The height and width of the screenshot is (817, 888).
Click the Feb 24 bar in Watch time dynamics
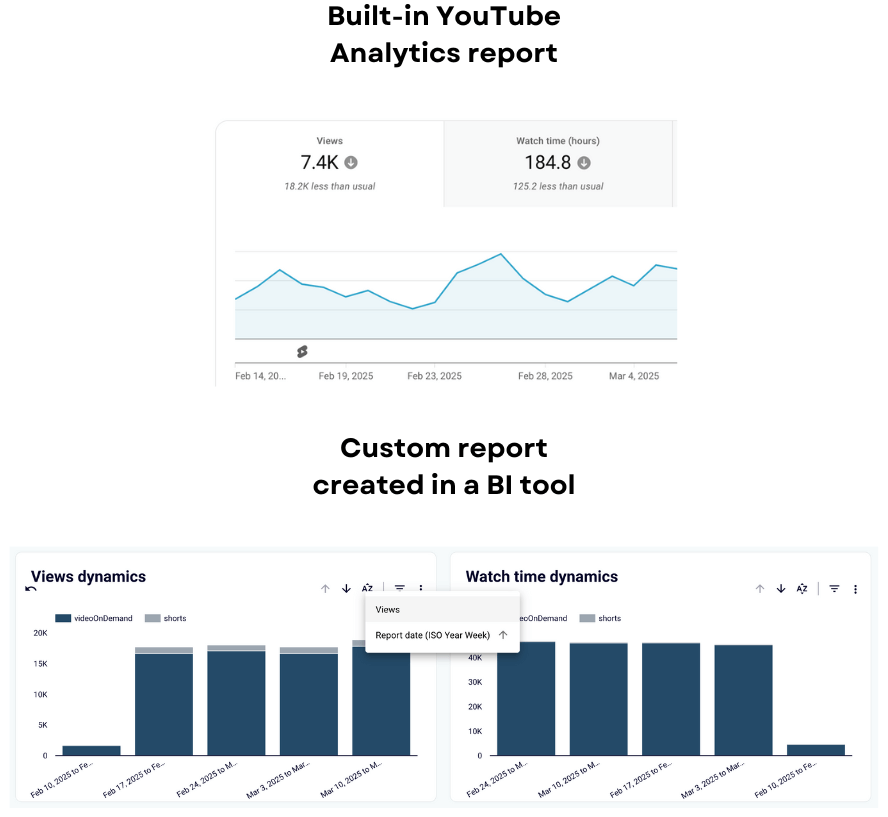pos(526,699)
